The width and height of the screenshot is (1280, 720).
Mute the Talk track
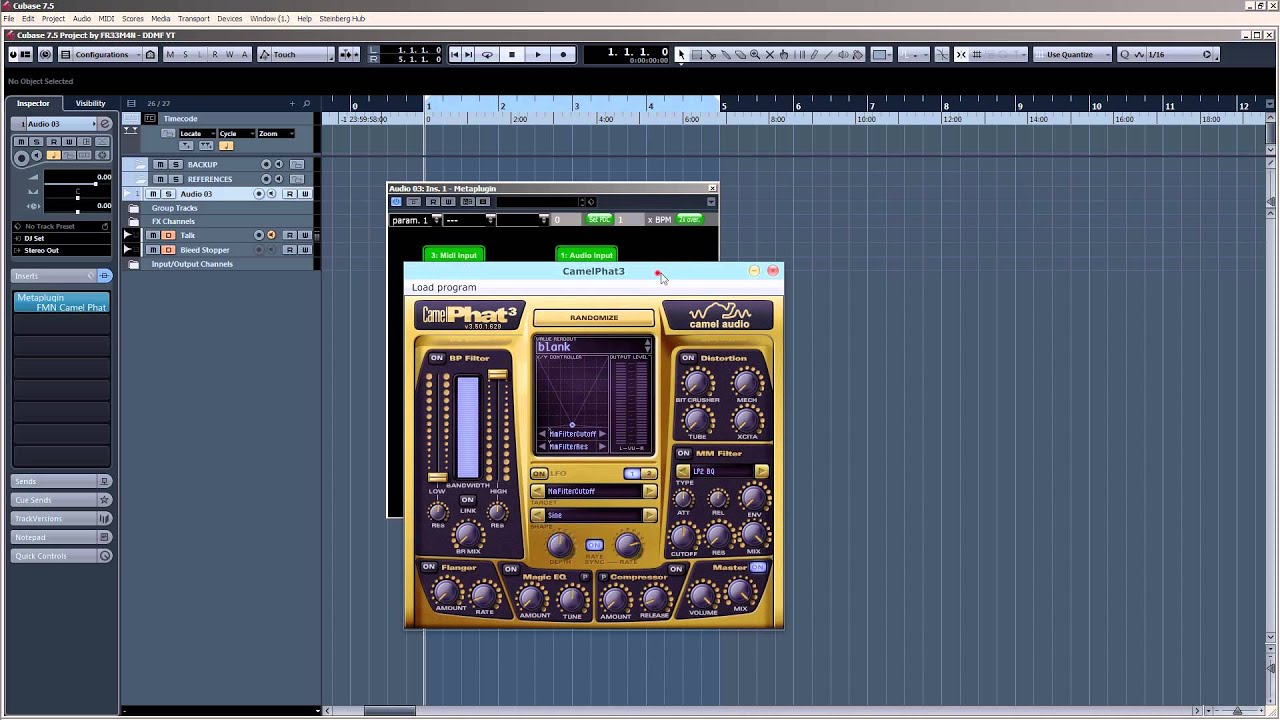(x=153, y=235)
